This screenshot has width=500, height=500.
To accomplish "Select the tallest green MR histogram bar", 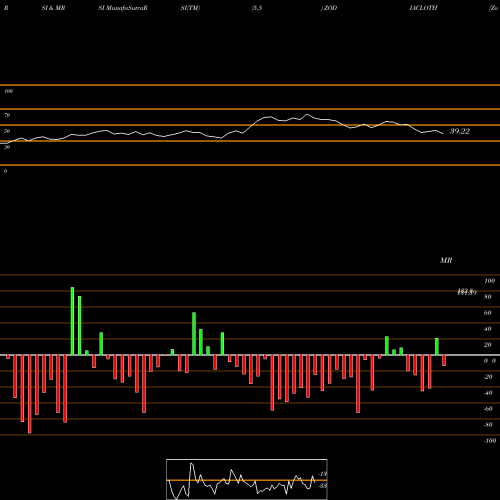I will click(72, 321).
